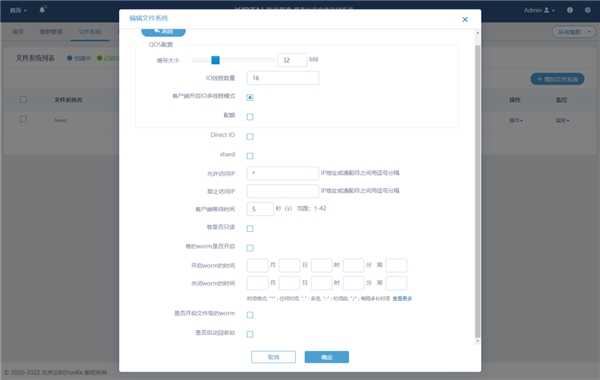Image resolution: width=600 pixels, height=380 pixels.
Task: Click the 取消 cancel button
Action: click(x=273, y=357)
